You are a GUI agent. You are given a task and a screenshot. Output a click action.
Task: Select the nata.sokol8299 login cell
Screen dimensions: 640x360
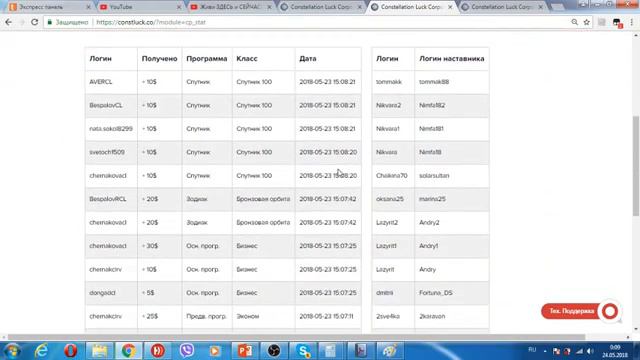point(111,129)
